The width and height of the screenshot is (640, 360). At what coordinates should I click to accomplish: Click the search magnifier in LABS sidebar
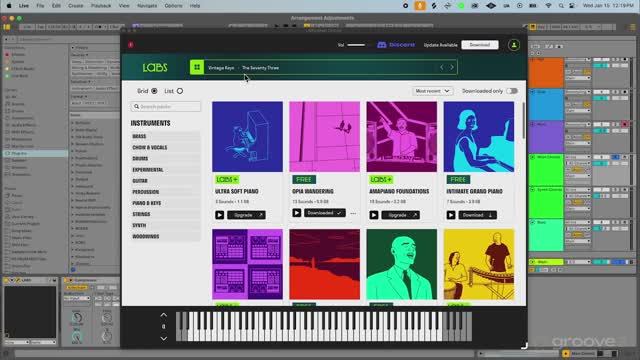pos(137,107)
